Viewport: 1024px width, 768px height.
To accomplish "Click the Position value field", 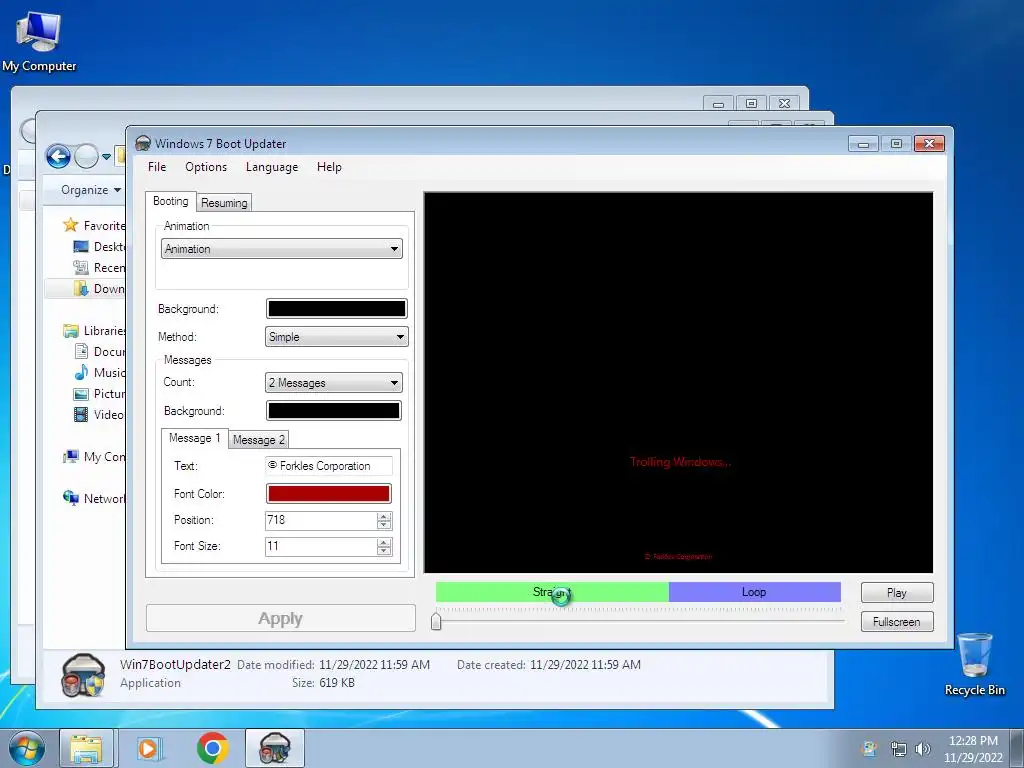I will click(x=321, y=520).
